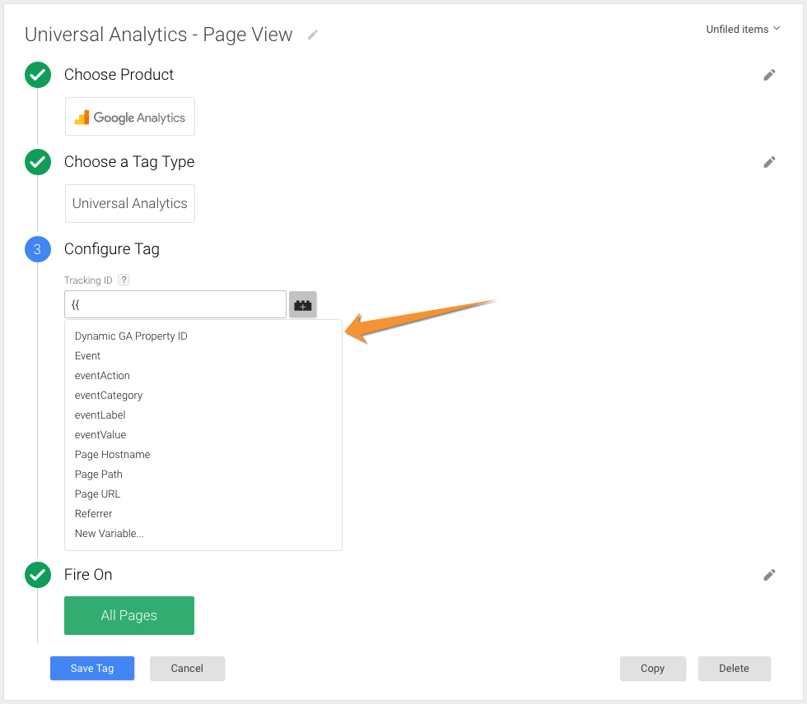Viewport: 807px width, 704px height.
Task: Select Dynamic GA Property ID variable
Action: [x=131, y=336]
